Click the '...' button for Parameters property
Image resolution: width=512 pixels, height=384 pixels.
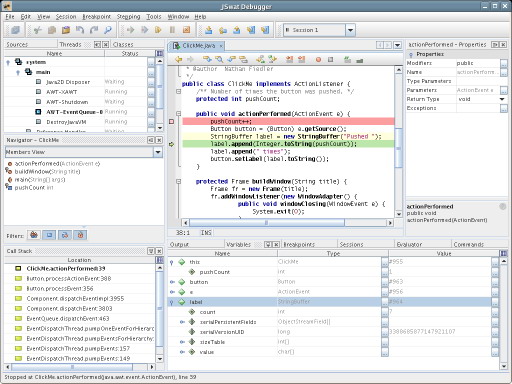click(x=504, y=90)
